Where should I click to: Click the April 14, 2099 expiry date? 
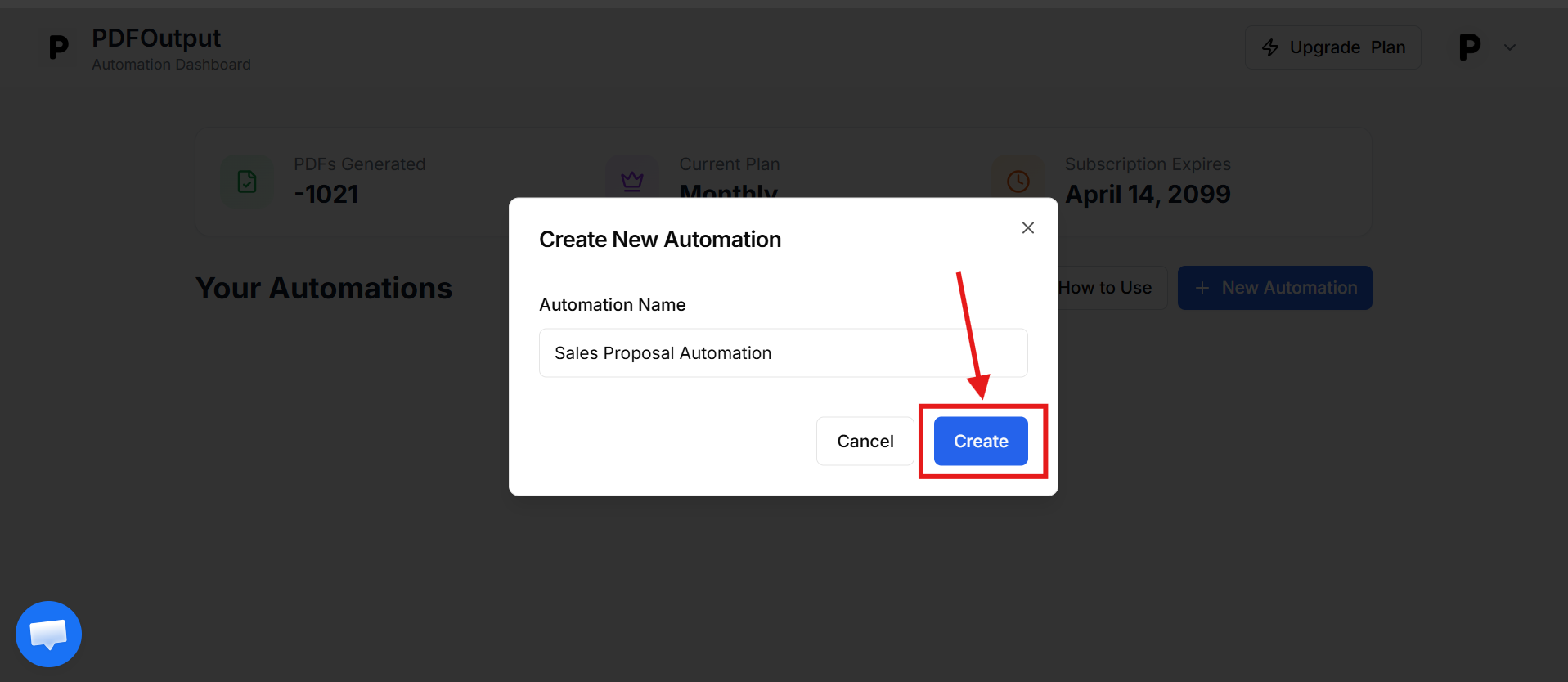(1147, 195)
